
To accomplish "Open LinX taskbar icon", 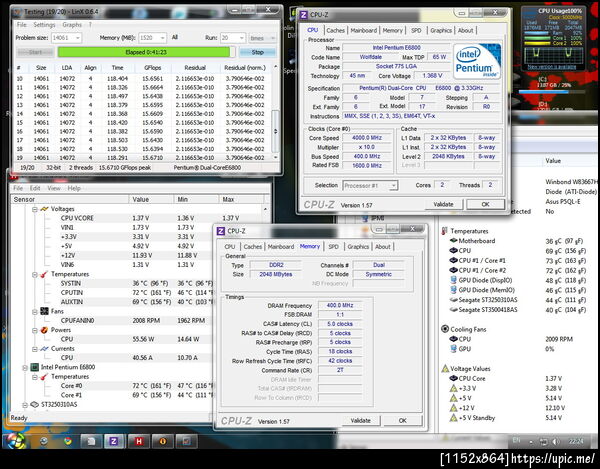I will (x=186, y=441).
